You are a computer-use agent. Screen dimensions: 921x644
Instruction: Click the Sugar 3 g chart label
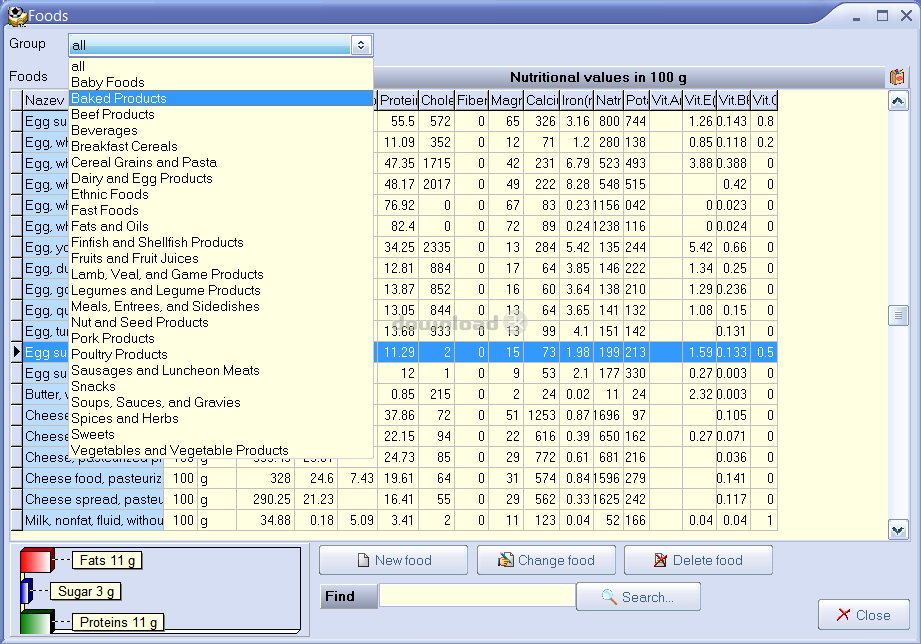pyautogui.click(x=85, y=591)
